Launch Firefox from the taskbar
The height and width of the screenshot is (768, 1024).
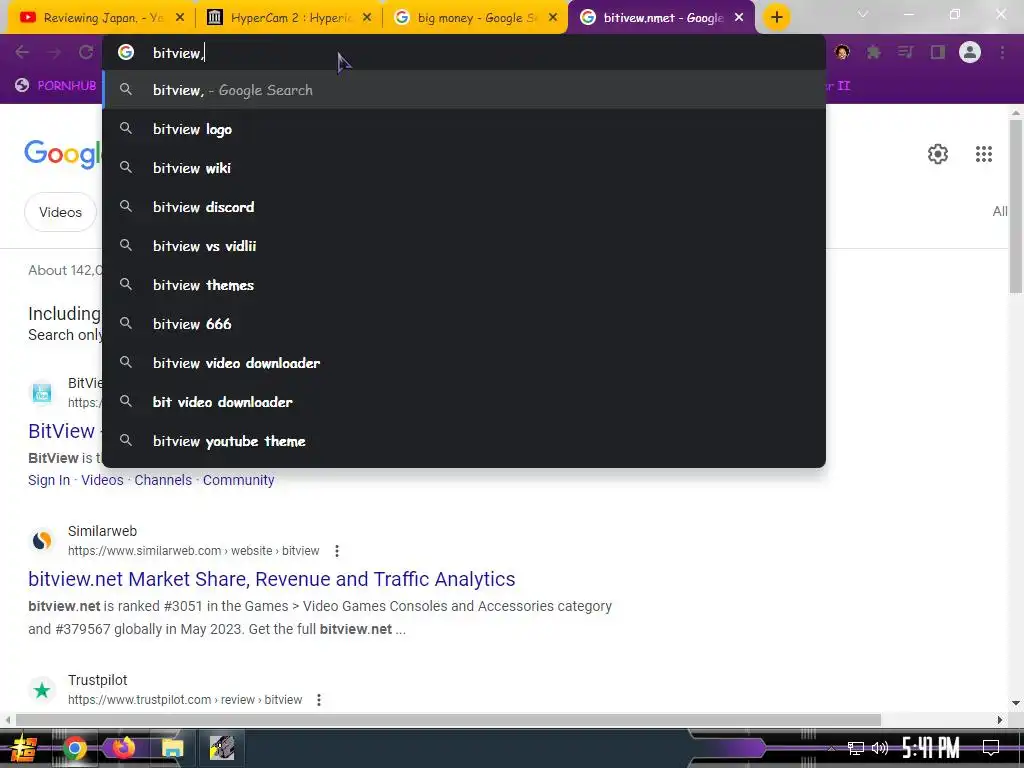point(123,748)
